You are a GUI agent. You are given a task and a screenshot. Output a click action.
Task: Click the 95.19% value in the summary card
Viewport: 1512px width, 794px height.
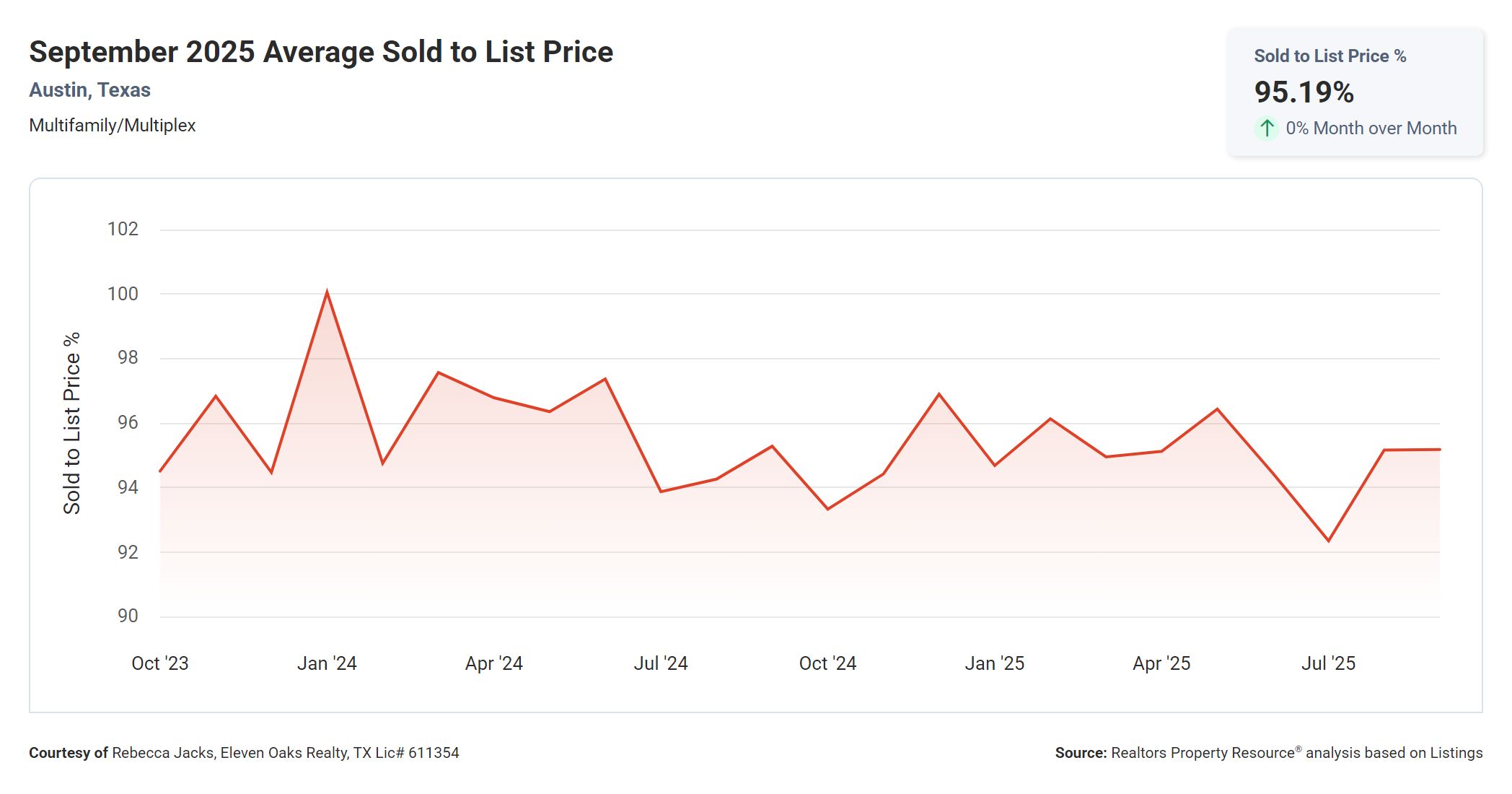click(1304, 92)
